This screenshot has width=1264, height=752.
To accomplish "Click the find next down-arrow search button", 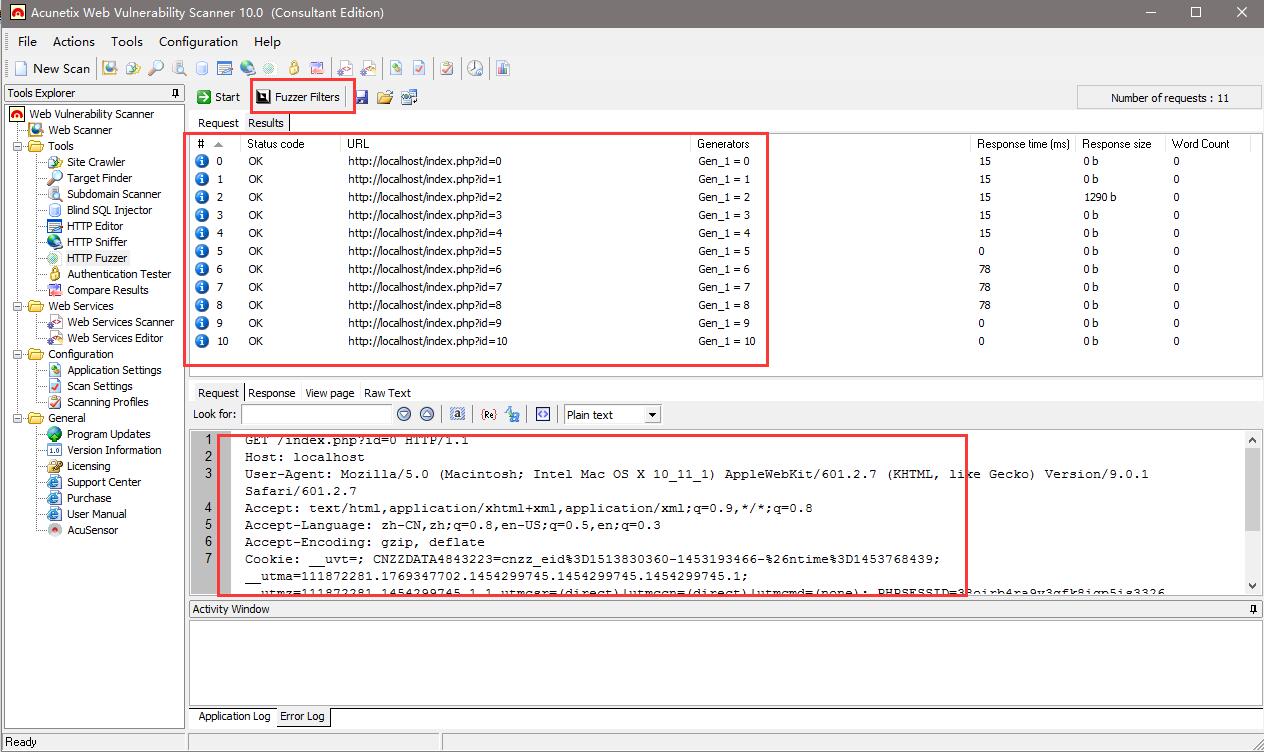I will [x=404, y=414].
